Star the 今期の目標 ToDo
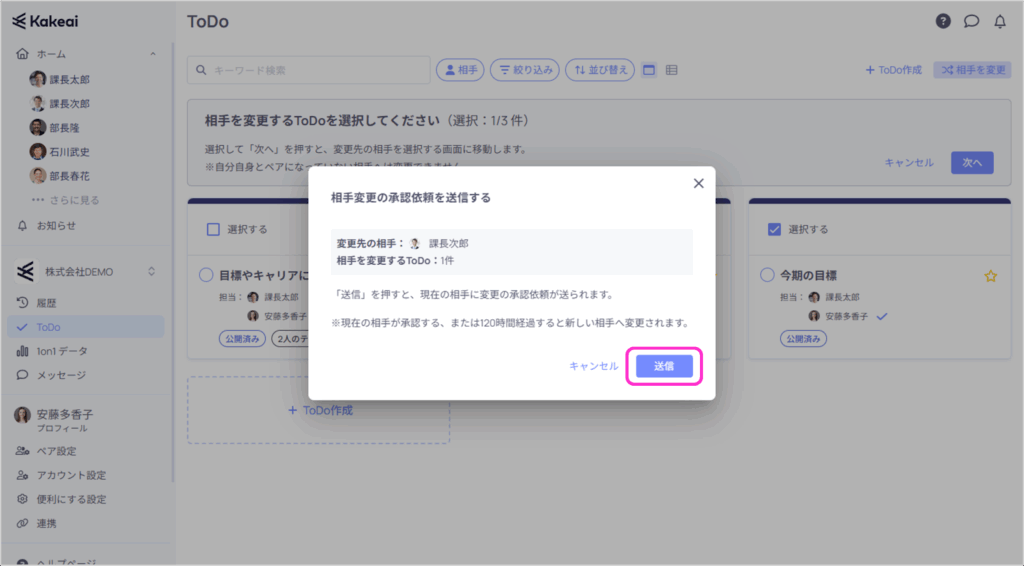Screen dimensions: 1024x566 tap(990, 276)
